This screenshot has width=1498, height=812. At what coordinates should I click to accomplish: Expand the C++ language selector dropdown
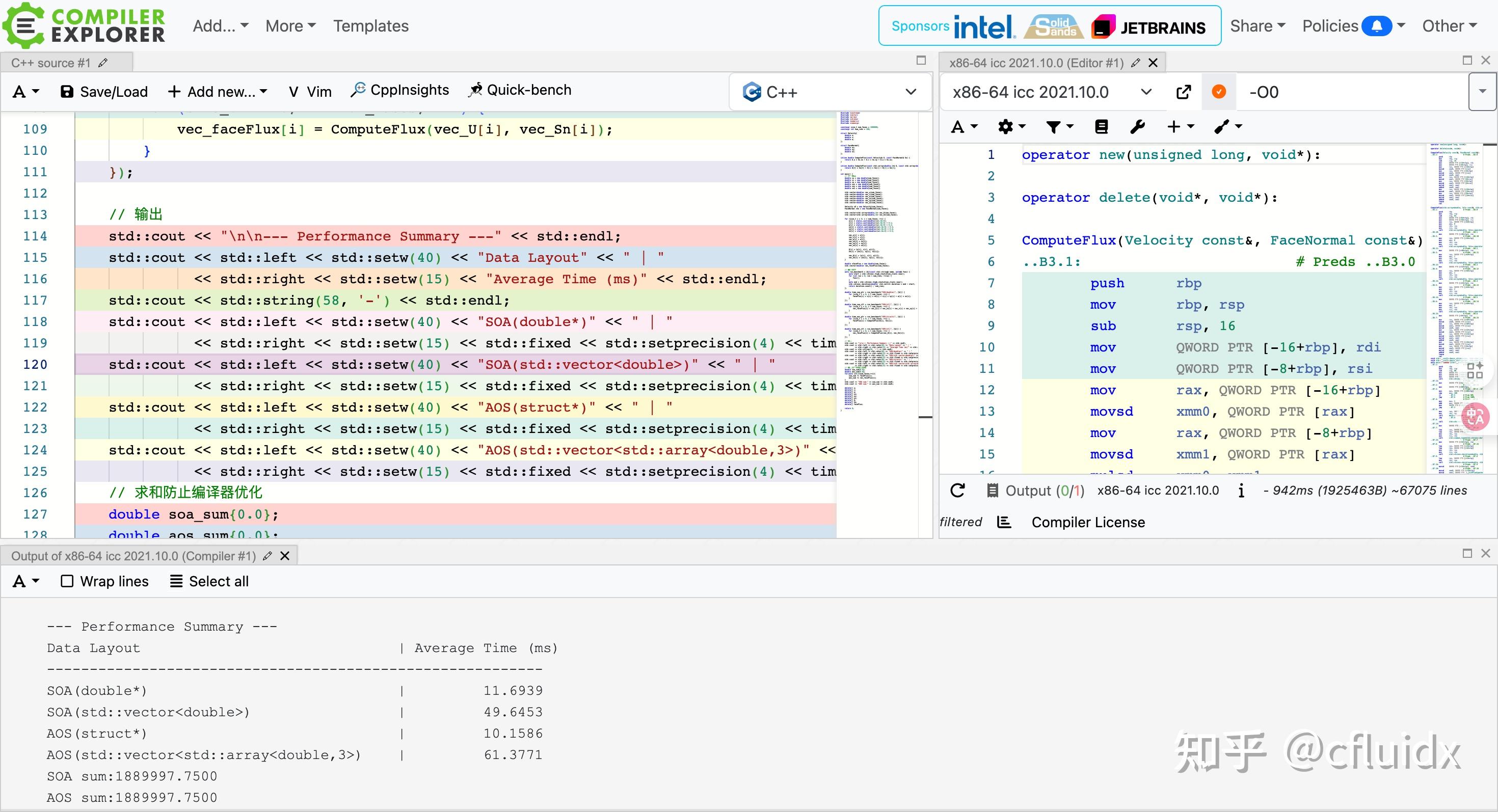pyautogui.click(x=830, y=92)
